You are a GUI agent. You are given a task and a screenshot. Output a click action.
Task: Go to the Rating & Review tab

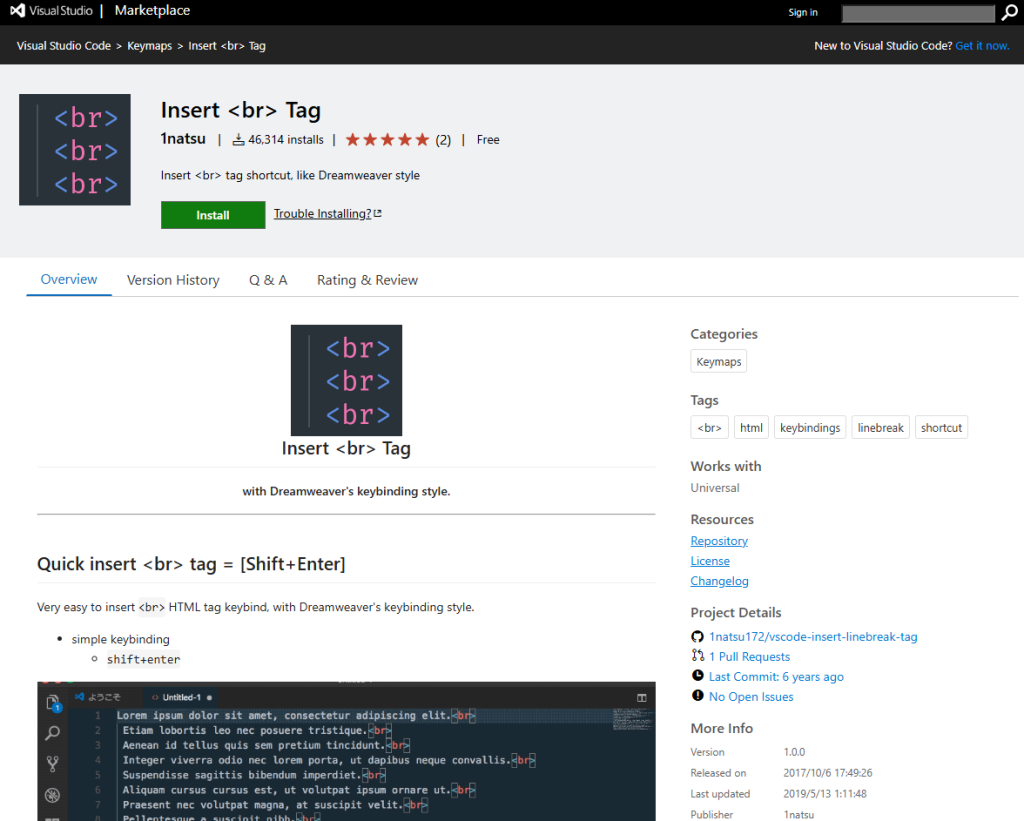click(367, 280)
